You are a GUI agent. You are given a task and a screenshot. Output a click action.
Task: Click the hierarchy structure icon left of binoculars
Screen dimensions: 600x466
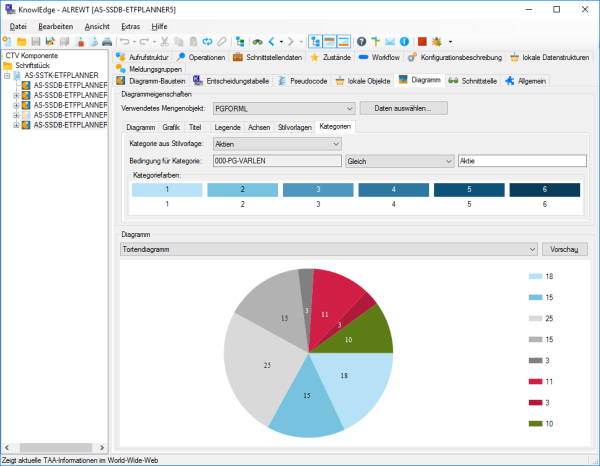click(x=240, y=41)
